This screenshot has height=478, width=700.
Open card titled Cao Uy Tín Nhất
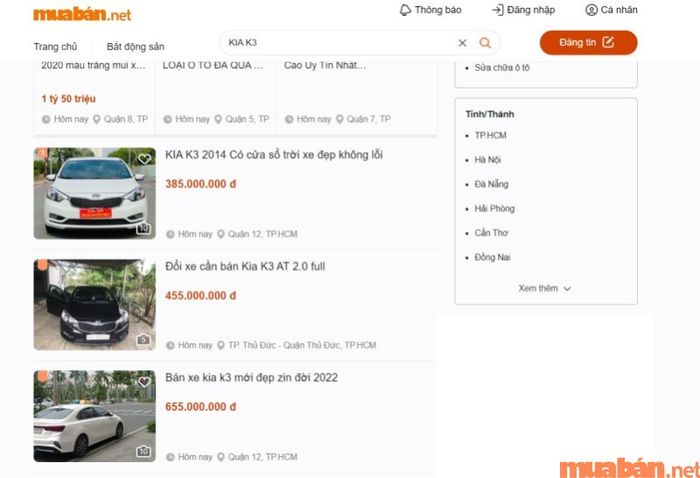(x=325, y=65)
